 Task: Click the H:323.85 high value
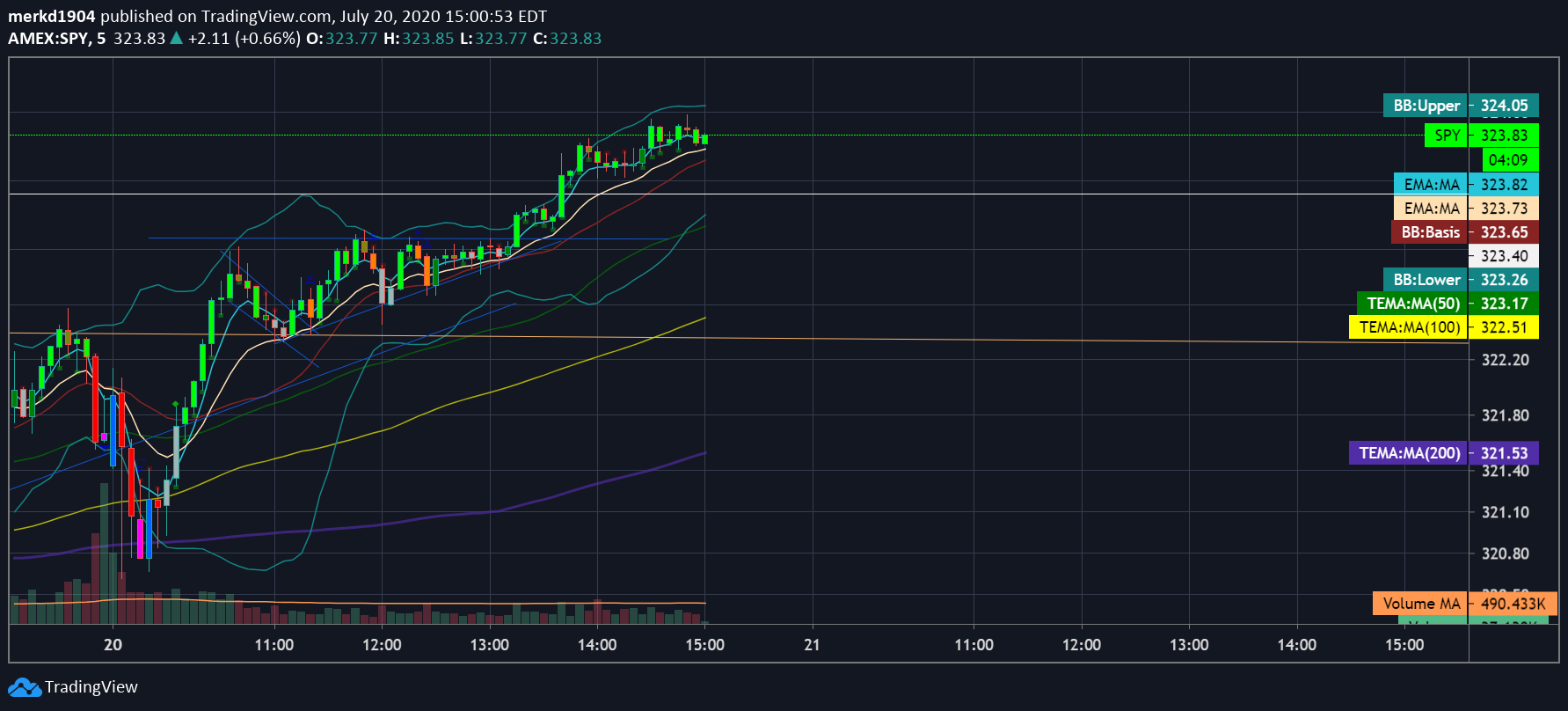pos(419,39)
